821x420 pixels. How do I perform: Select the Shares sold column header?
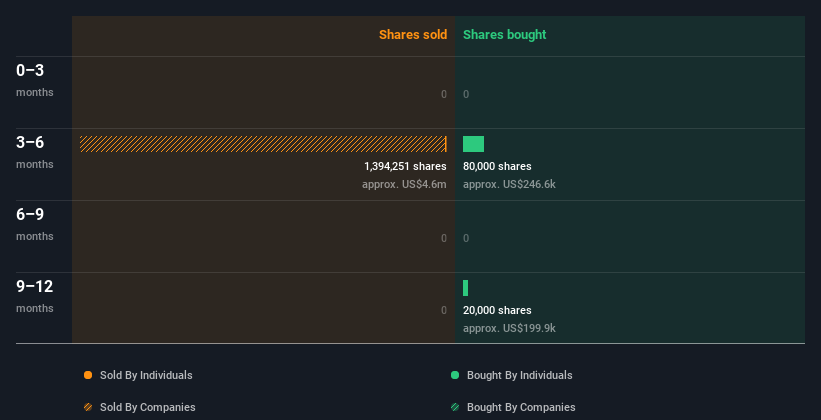413,35
